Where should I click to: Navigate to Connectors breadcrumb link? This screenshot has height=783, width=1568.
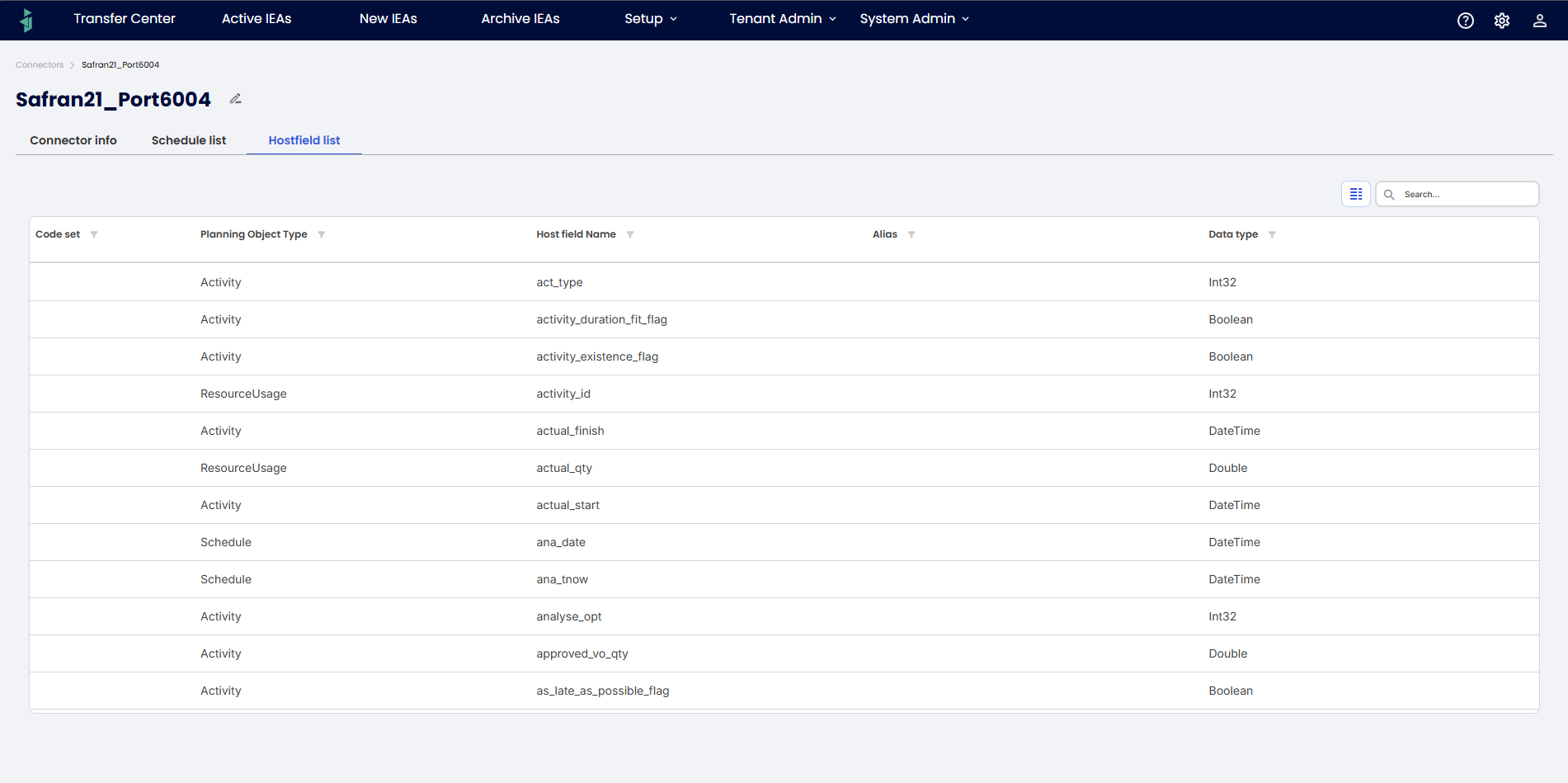coord(40,64)
